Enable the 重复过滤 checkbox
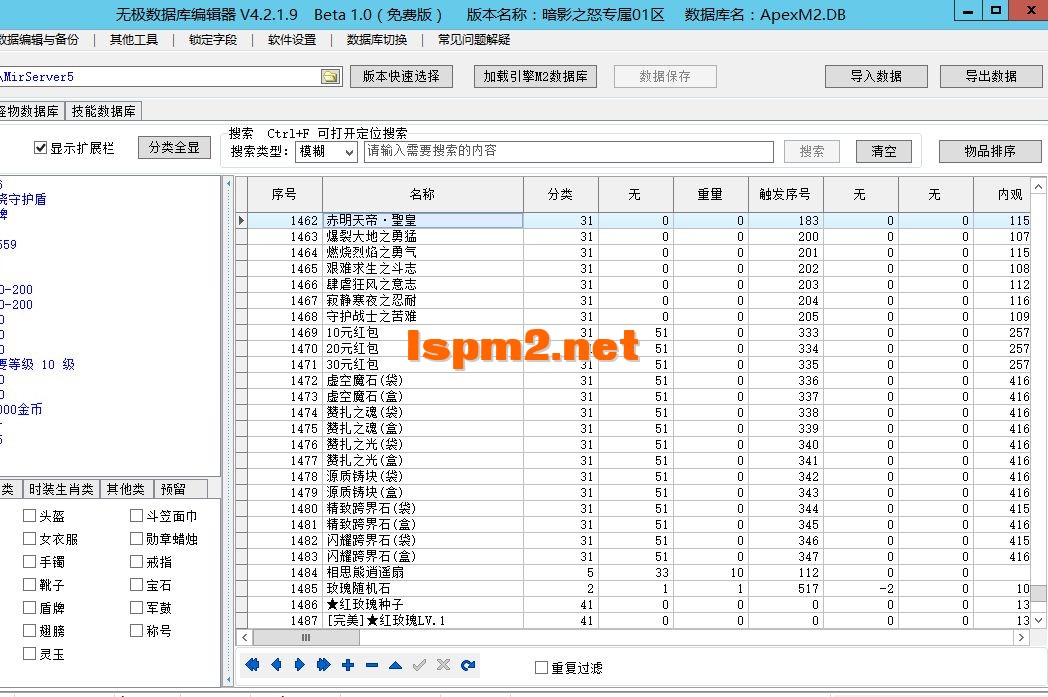Screen dimensions: 1048x697 (x=541, y=667)
